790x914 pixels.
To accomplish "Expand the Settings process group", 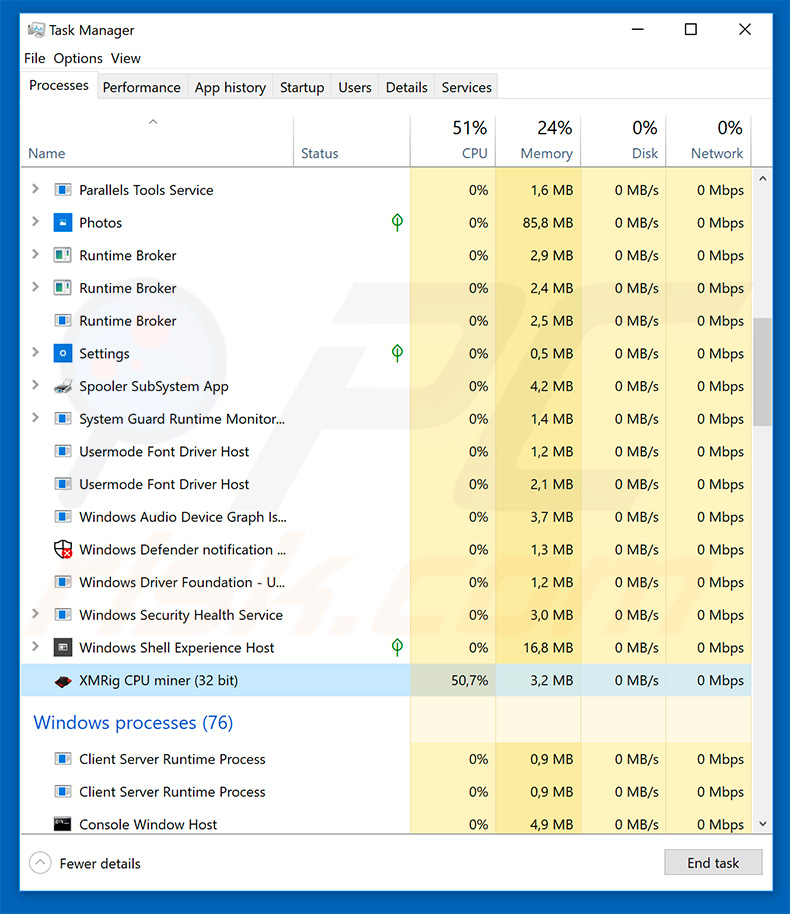I will click(x=36, y=352).
